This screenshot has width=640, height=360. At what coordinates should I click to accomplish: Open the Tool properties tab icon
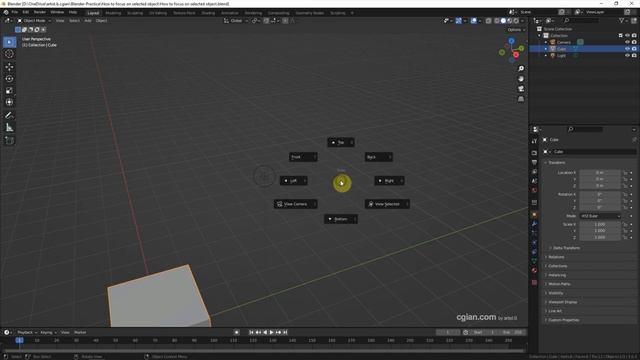tap(534, 141)
